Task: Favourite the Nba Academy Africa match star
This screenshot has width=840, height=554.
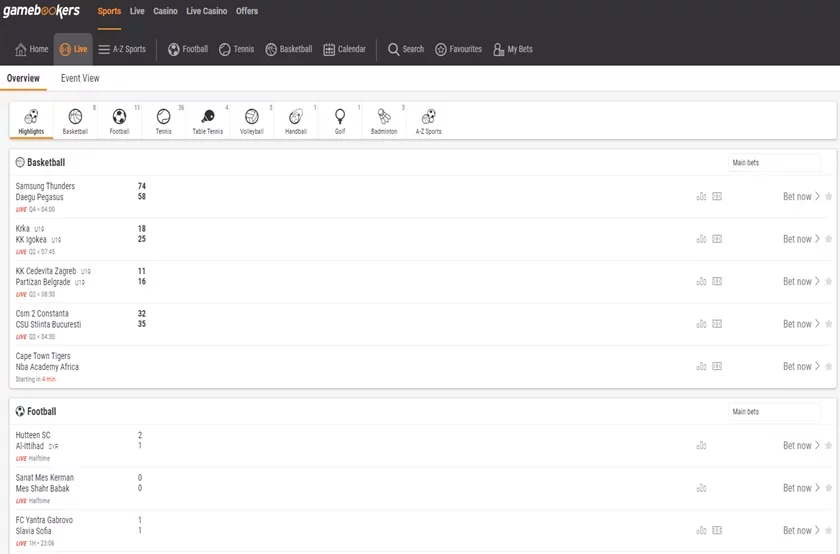Action: [x=829, y=366]
